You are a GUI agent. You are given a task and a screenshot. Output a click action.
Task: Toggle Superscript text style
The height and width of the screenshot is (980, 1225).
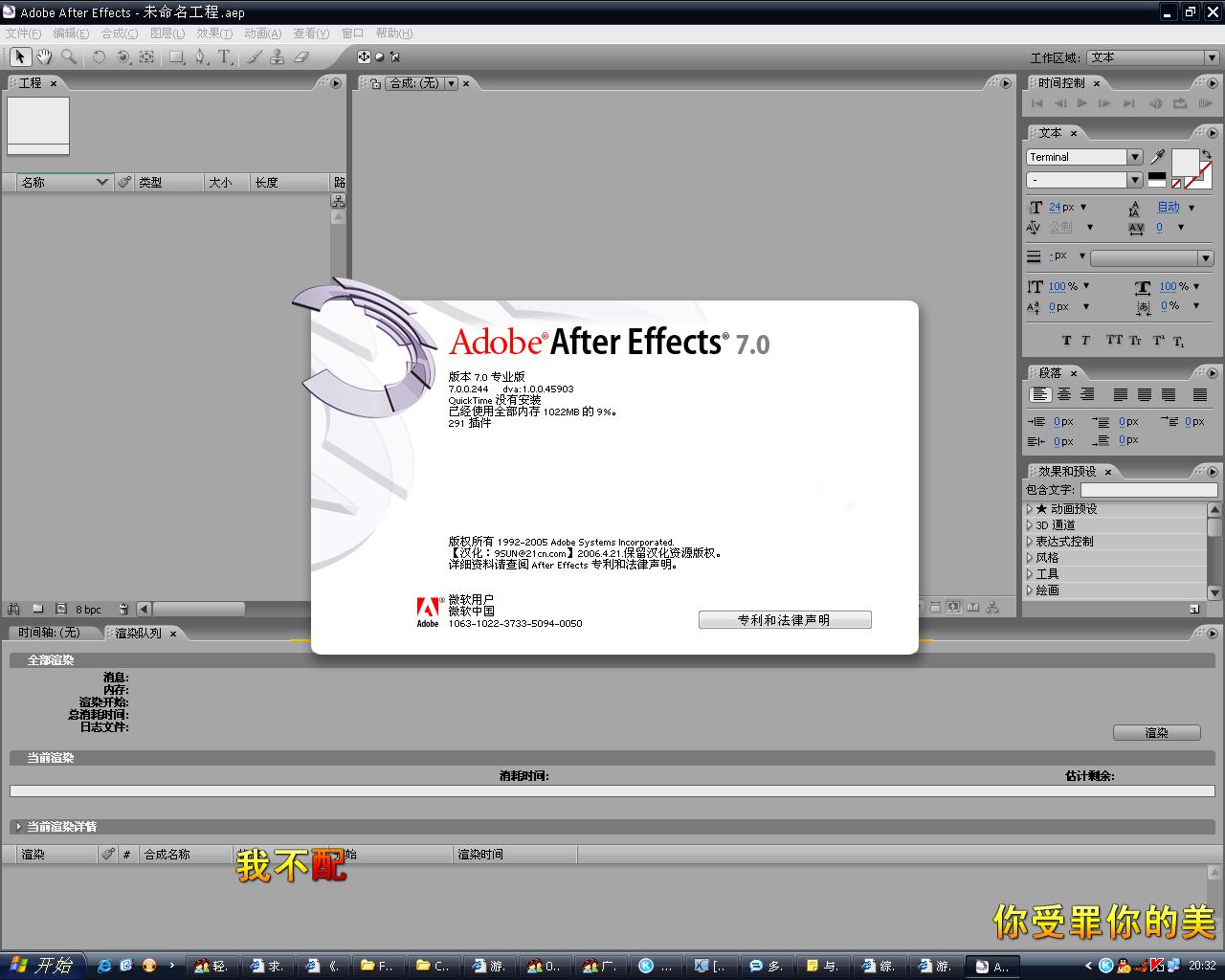coord(1158,341)
